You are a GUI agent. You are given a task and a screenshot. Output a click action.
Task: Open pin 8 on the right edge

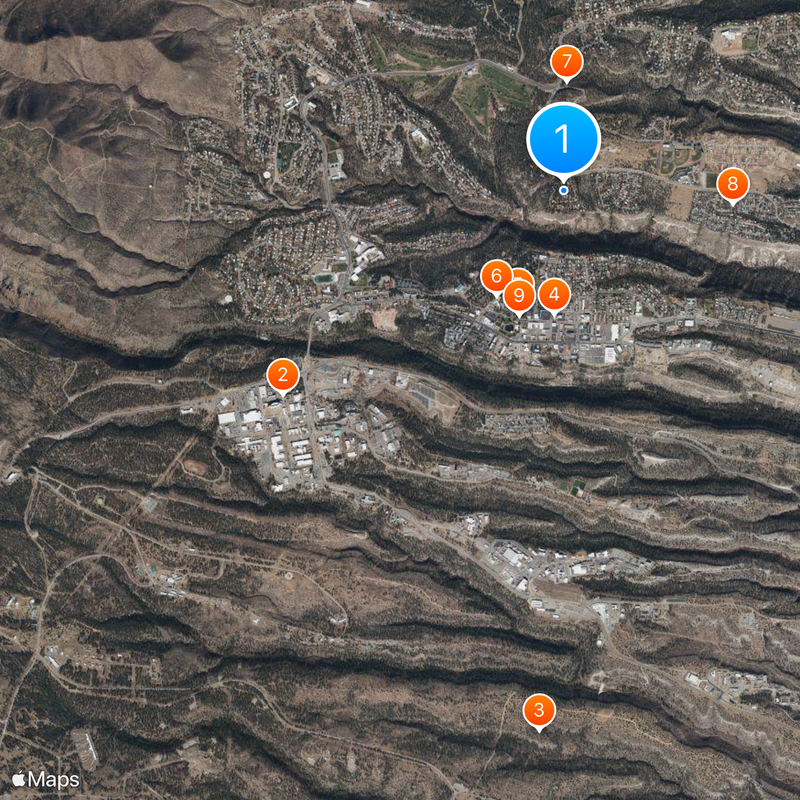733,182
